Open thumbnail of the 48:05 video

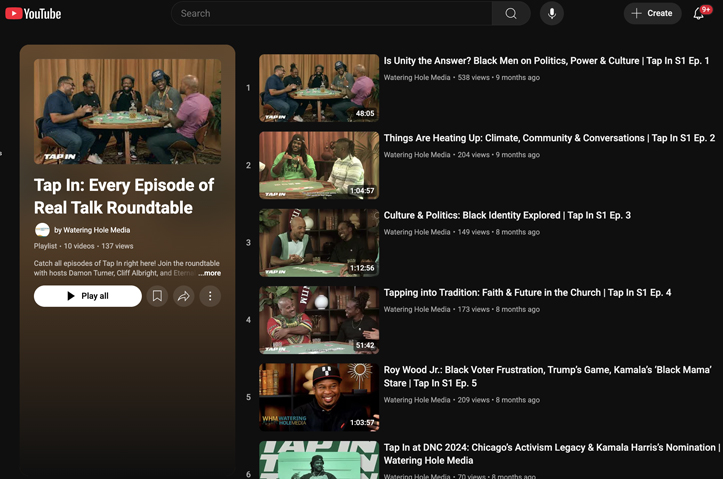coord(319,88)
